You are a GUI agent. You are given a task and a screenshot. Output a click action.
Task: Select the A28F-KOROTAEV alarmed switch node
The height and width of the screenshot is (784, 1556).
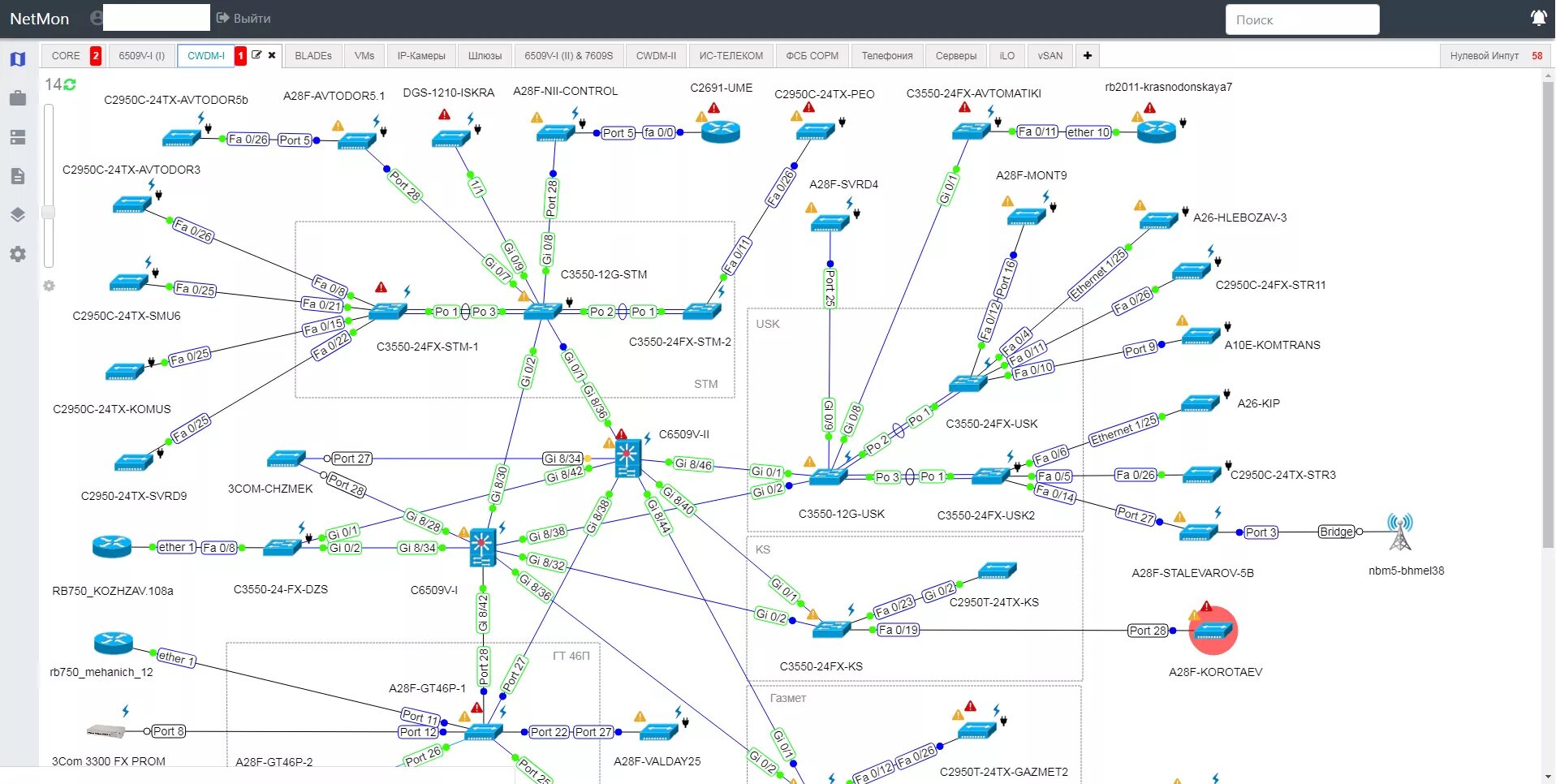coord(1213,631)
